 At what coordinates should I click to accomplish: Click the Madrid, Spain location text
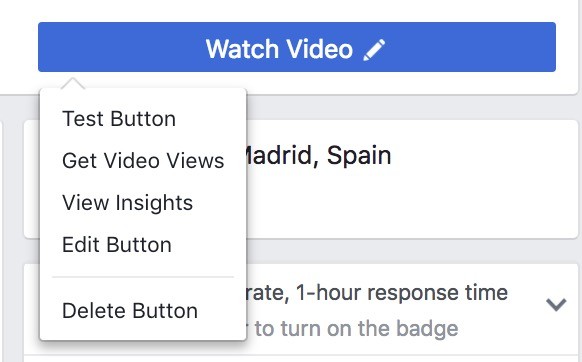tap(318, 155)
